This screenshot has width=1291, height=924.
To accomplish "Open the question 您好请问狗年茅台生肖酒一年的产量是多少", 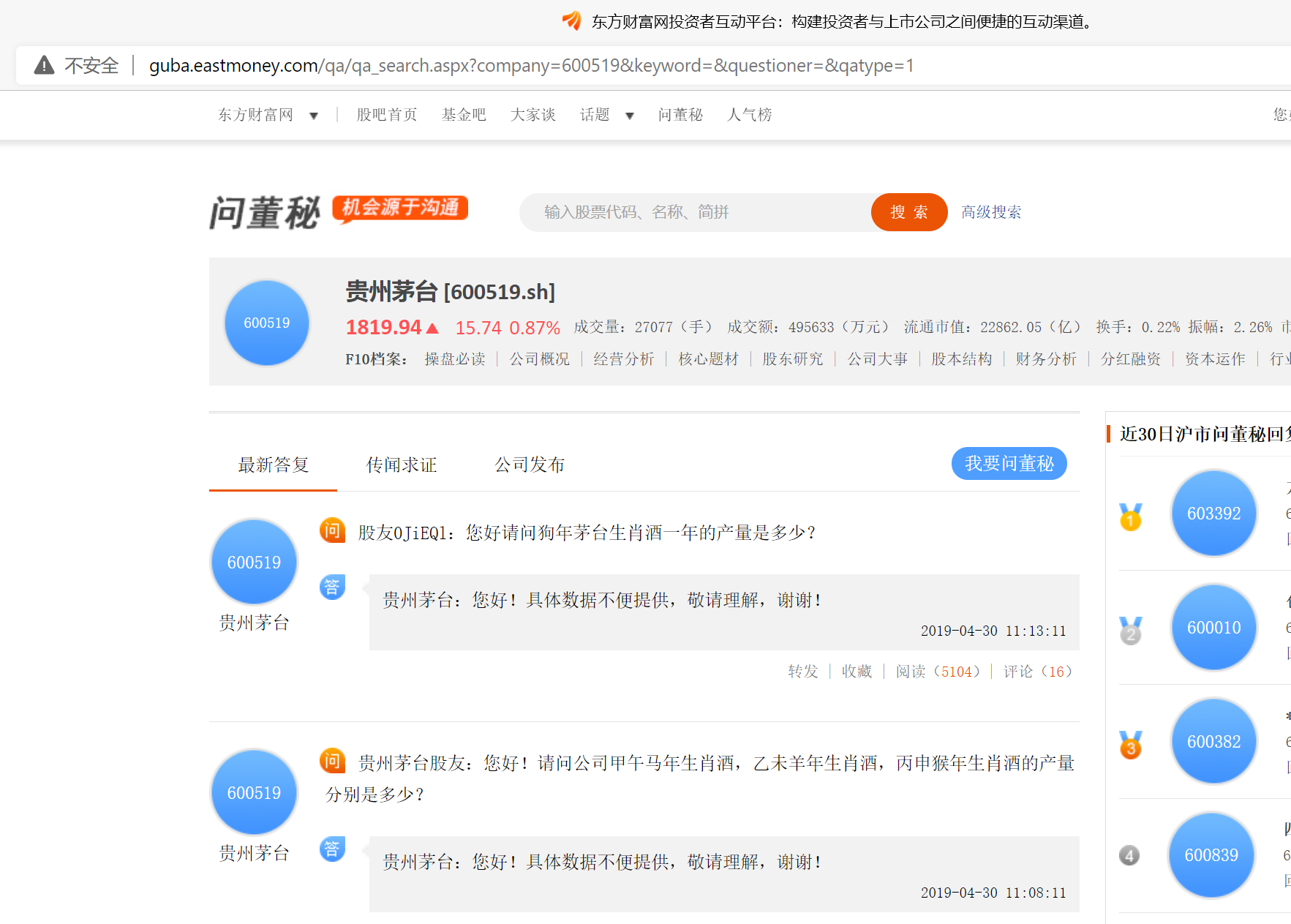I will (x=641, y=533).
